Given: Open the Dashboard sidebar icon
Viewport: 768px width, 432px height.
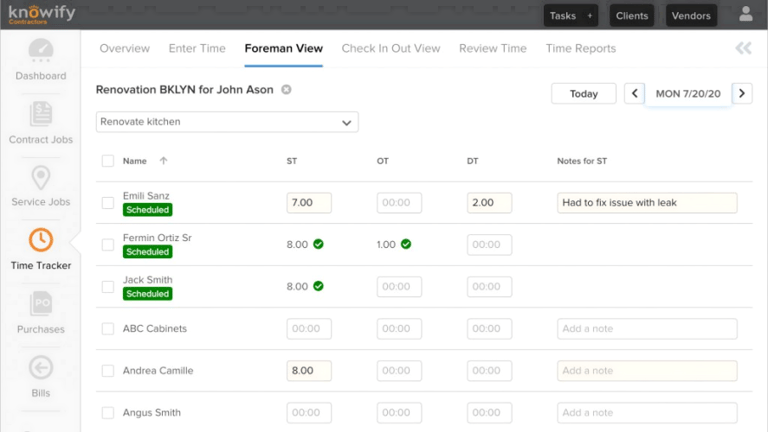Looking at the screenshot, I should click(41, 50).
